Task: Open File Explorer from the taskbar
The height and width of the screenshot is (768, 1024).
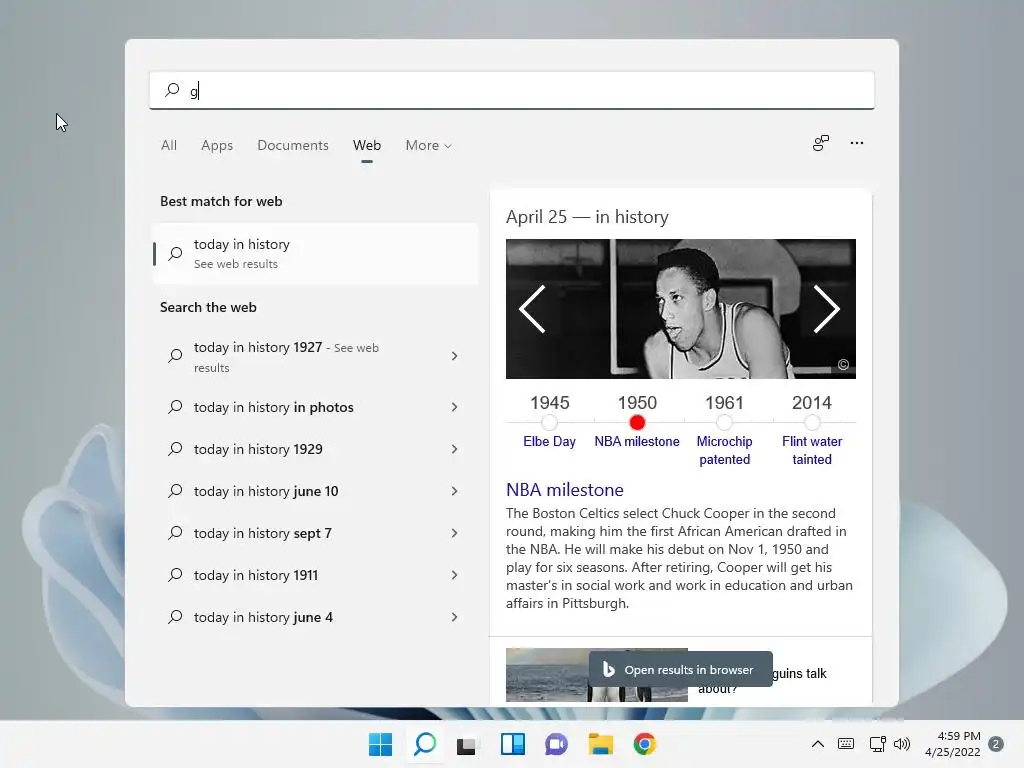Action: [x=600, y=744]
